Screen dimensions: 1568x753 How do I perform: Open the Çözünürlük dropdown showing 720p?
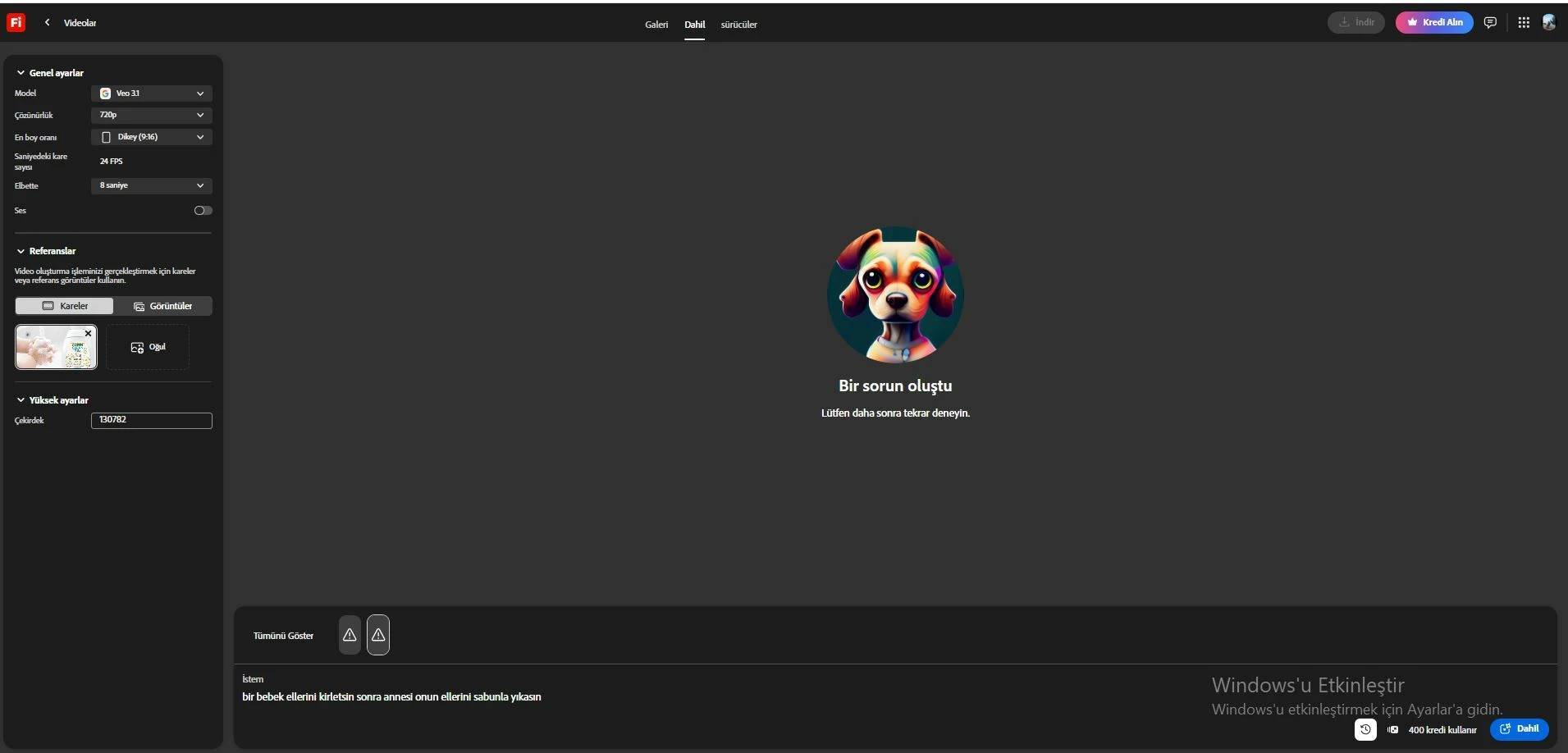[x=152, y=115]
